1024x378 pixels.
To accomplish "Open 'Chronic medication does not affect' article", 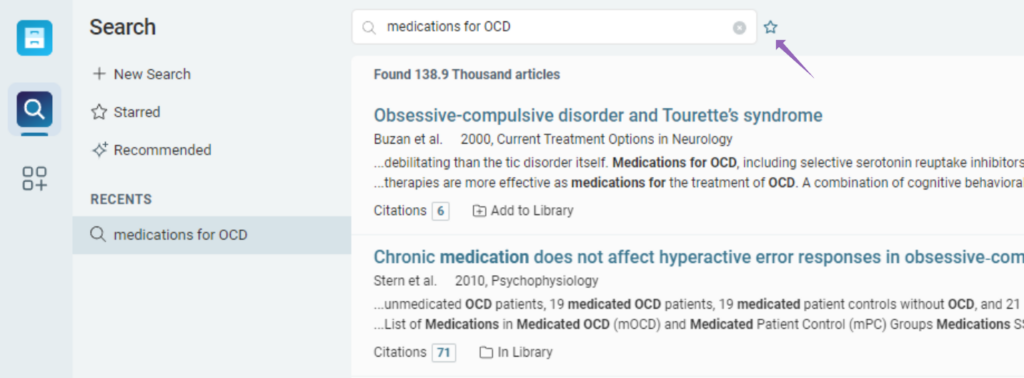I will tap(699, 257).
